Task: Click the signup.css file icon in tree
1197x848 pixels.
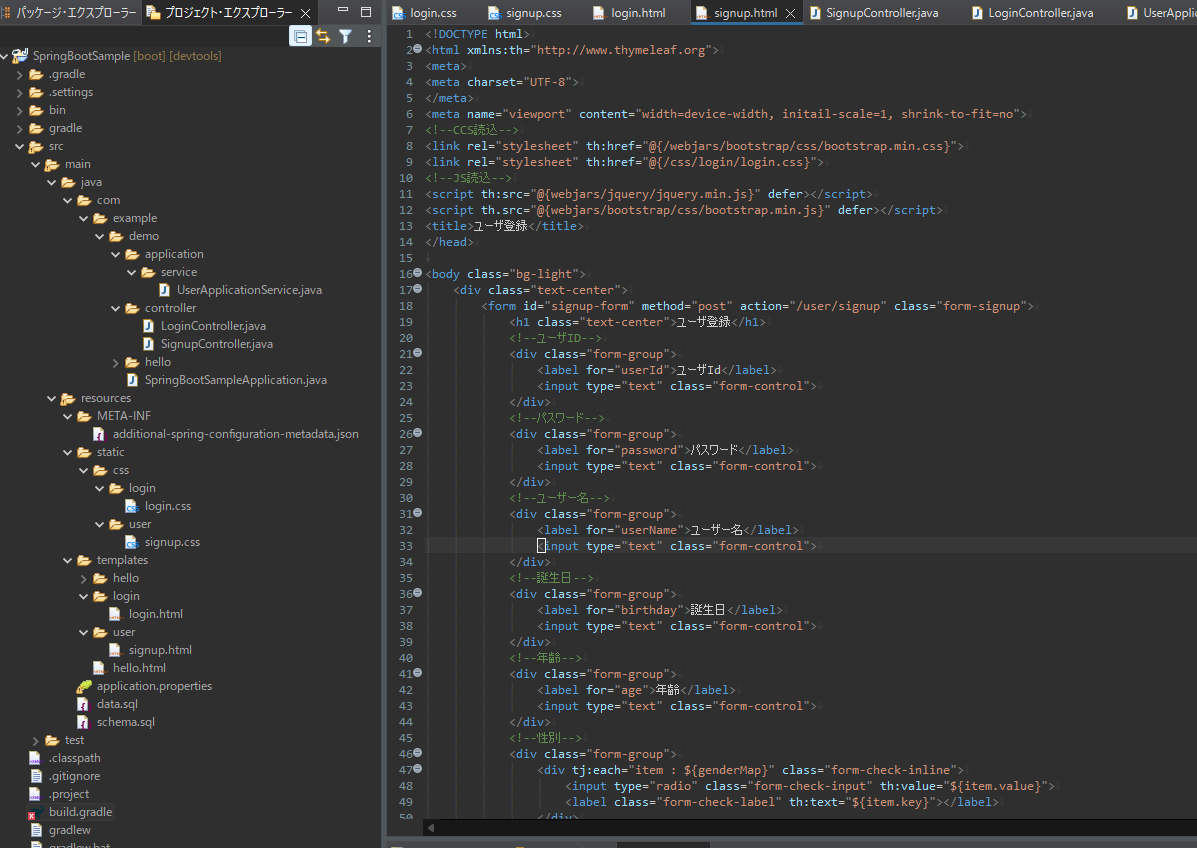Action: click(132, 542)
